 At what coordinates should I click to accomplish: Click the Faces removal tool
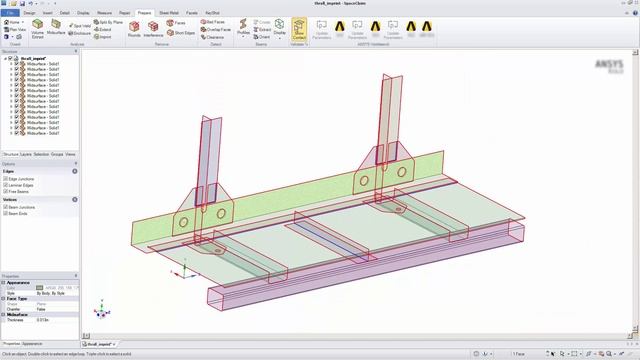(x=176, y=23)
